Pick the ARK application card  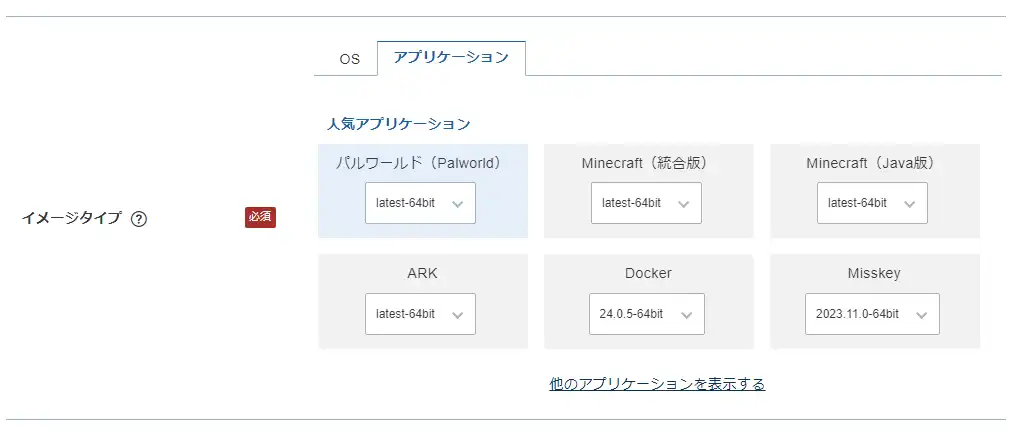pos(423,302)
